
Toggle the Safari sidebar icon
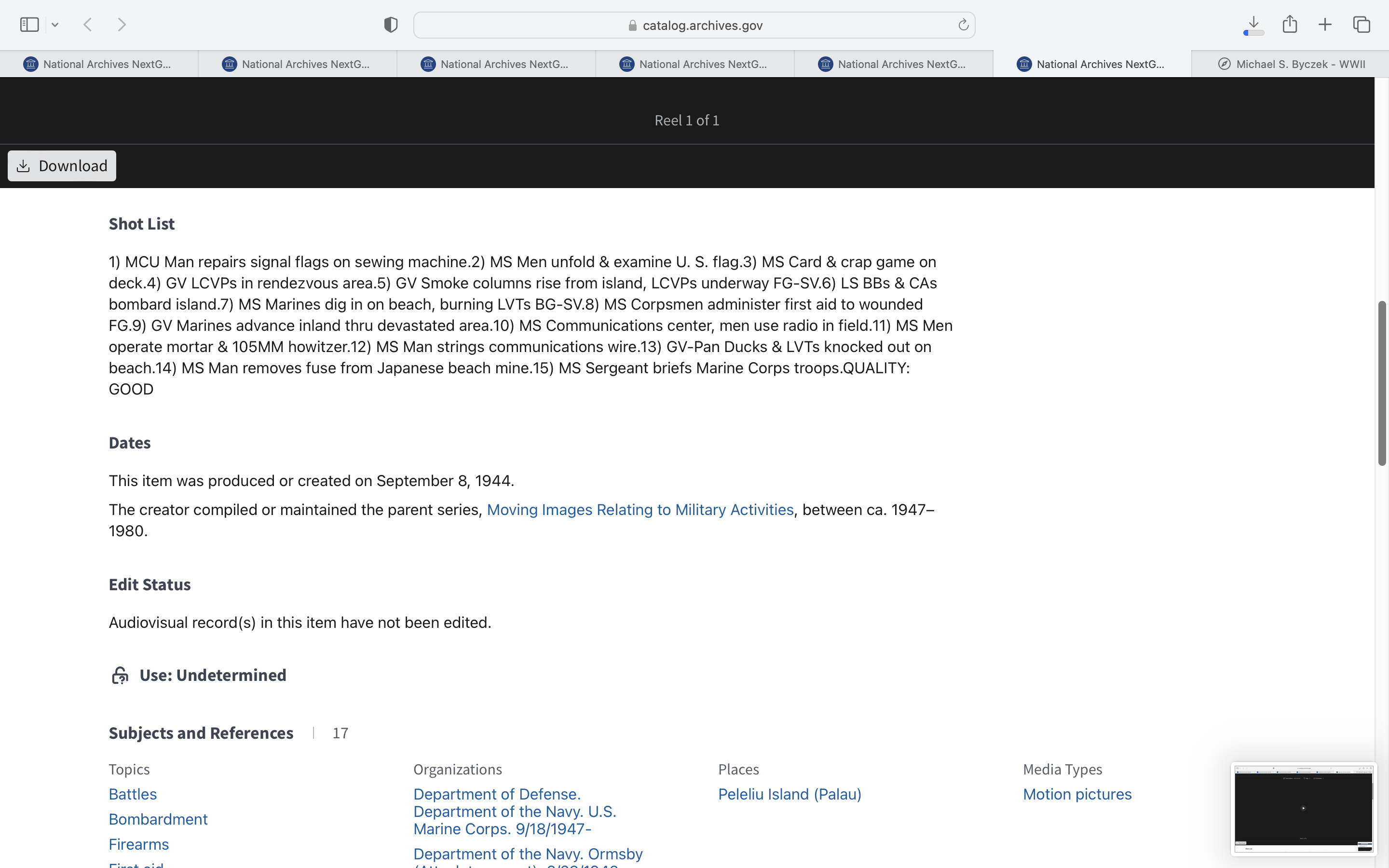click(x=29, y=25)
